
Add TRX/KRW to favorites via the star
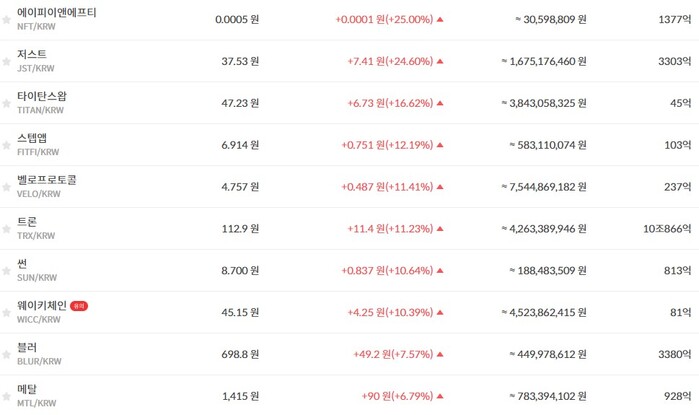pyautogui.click(x=6, y=229)
